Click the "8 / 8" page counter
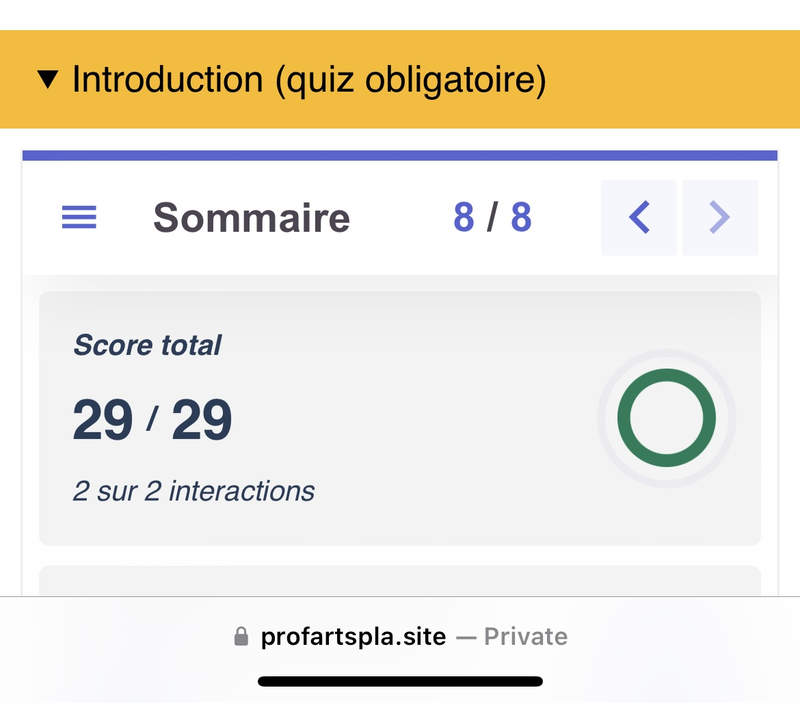800x703 pixels. [492, 217]
